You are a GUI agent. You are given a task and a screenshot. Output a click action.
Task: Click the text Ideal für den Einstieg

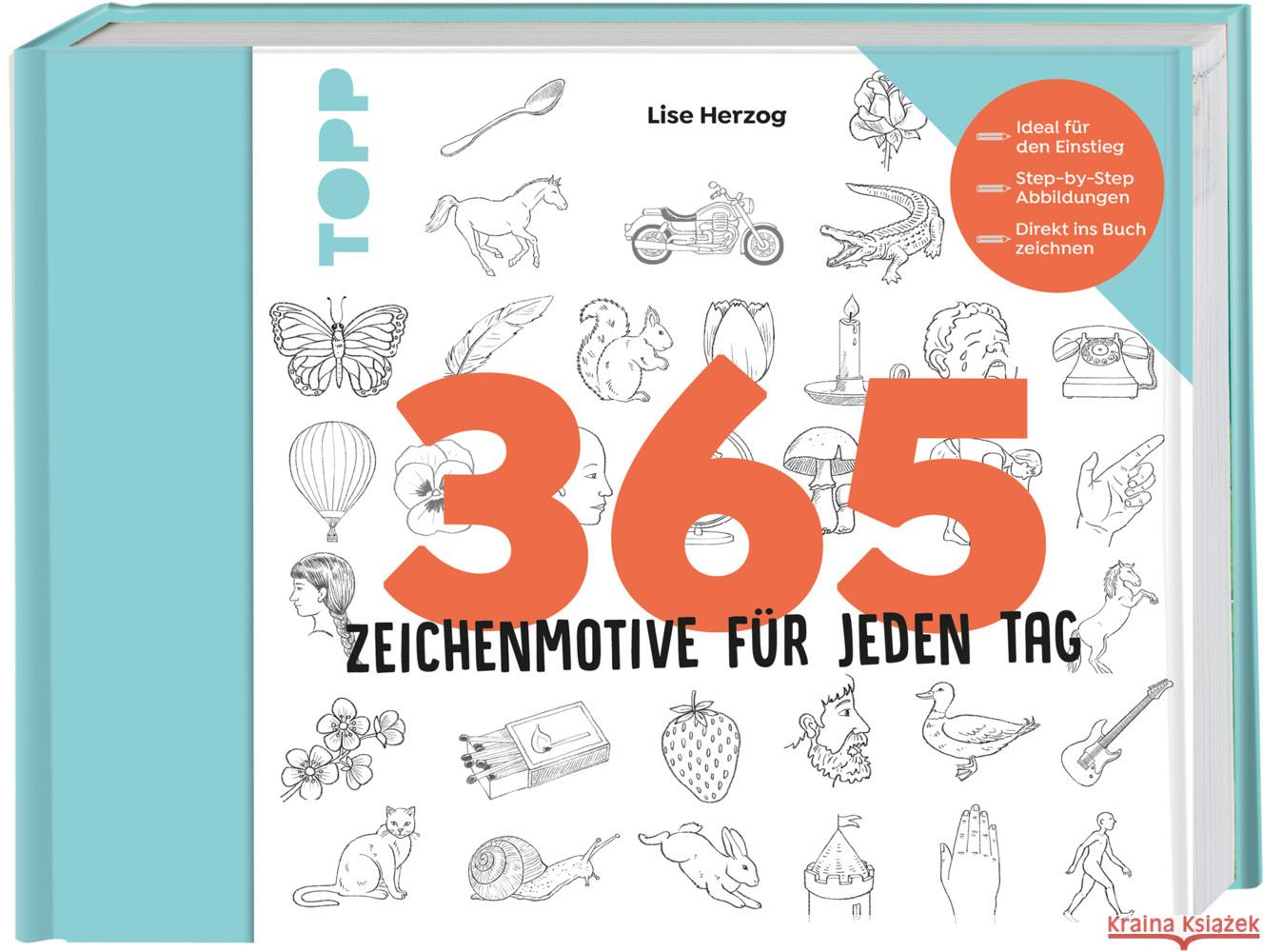(x=1070, y=137)
